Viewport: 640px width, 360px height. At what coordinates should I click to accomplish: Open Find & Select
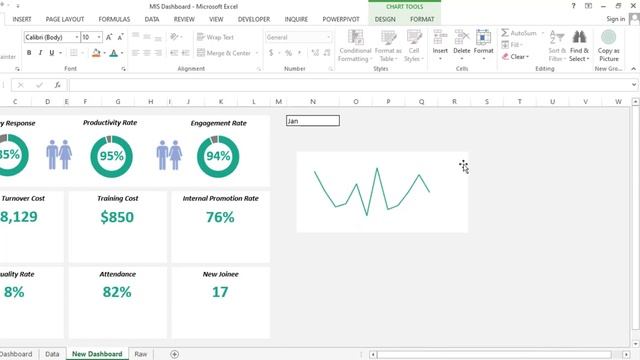(x=579, y=46)
